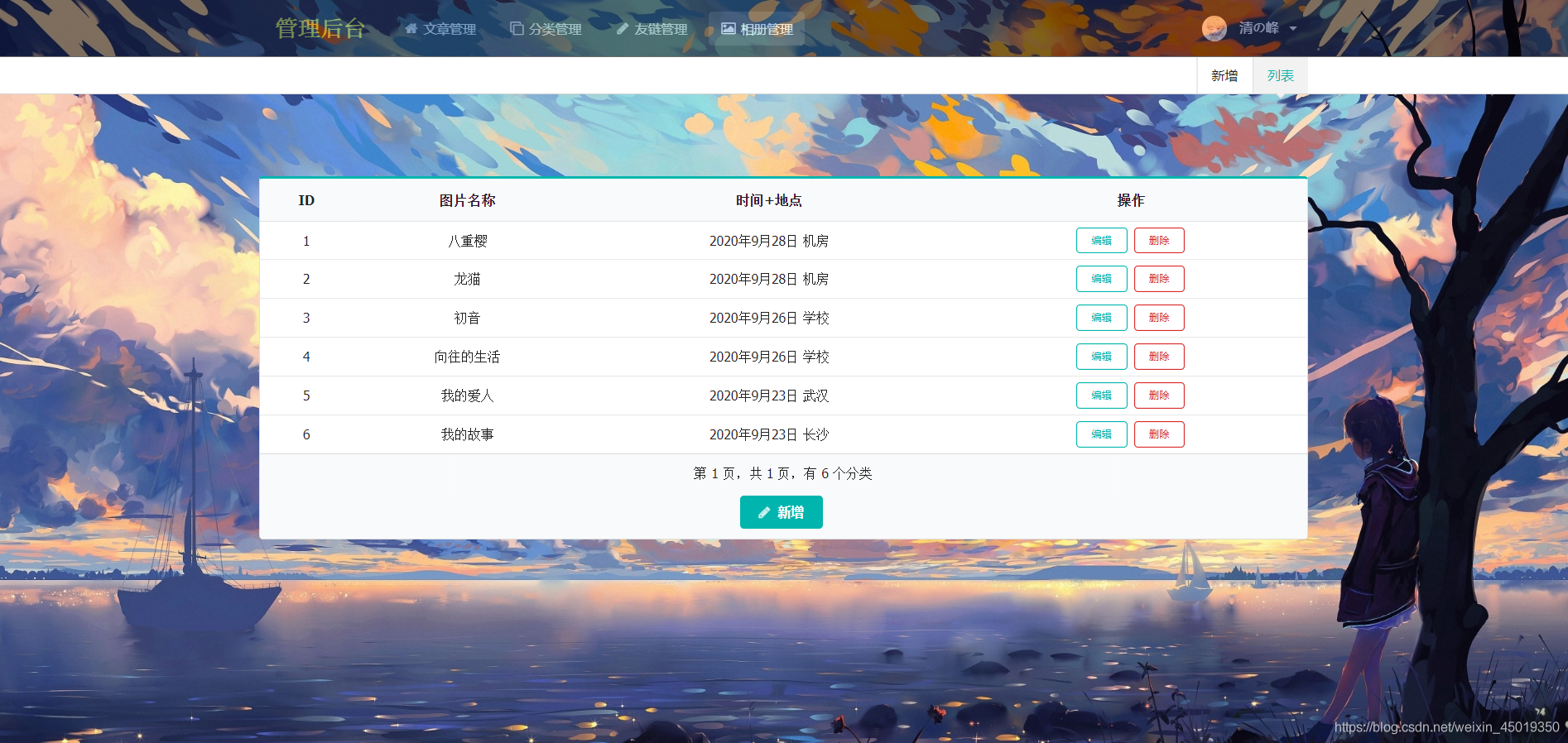Click the picture icon beside 相册管理

click(729, 28)
